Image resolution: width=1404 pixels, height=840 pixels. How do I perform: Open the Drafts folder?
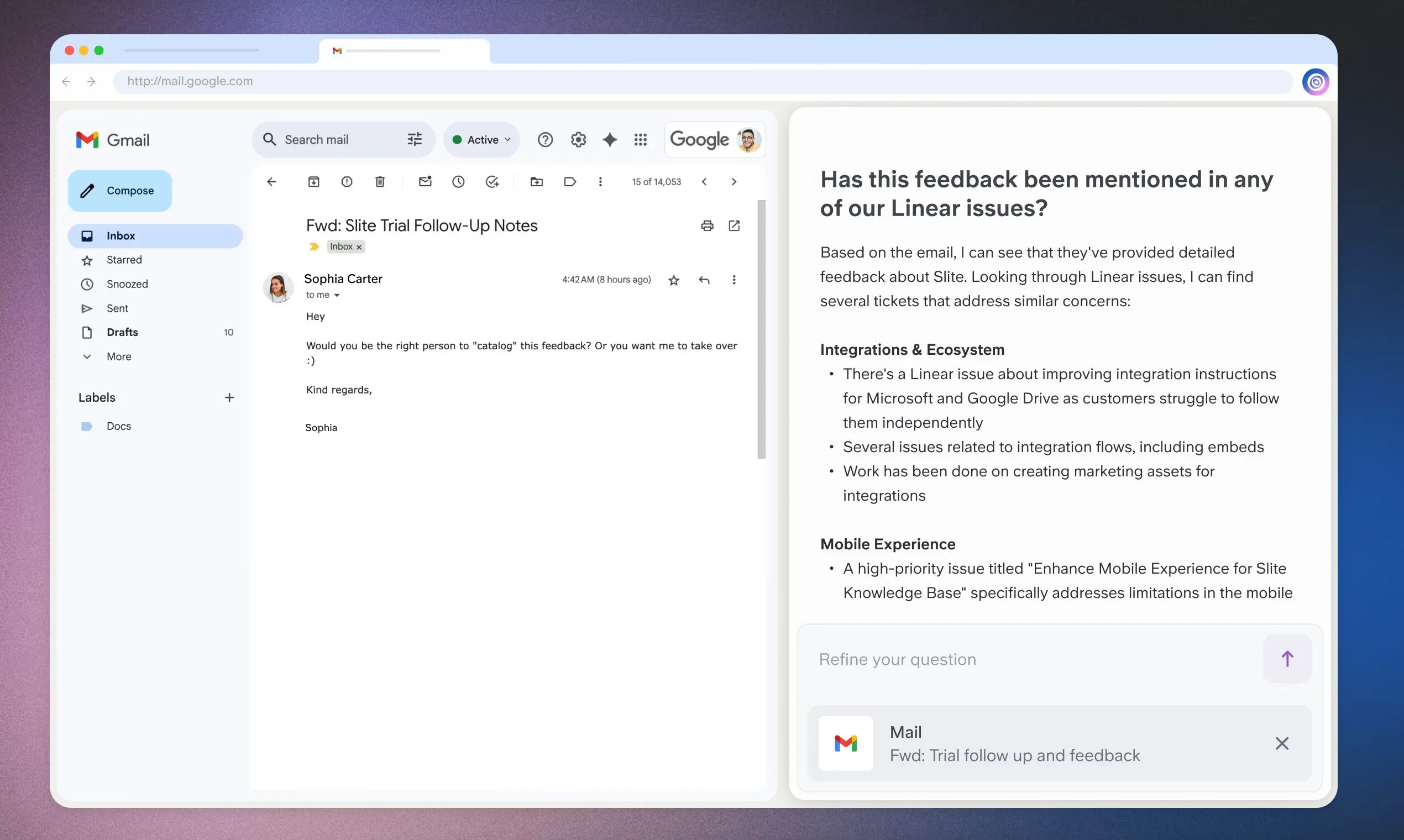pos(122,332)
